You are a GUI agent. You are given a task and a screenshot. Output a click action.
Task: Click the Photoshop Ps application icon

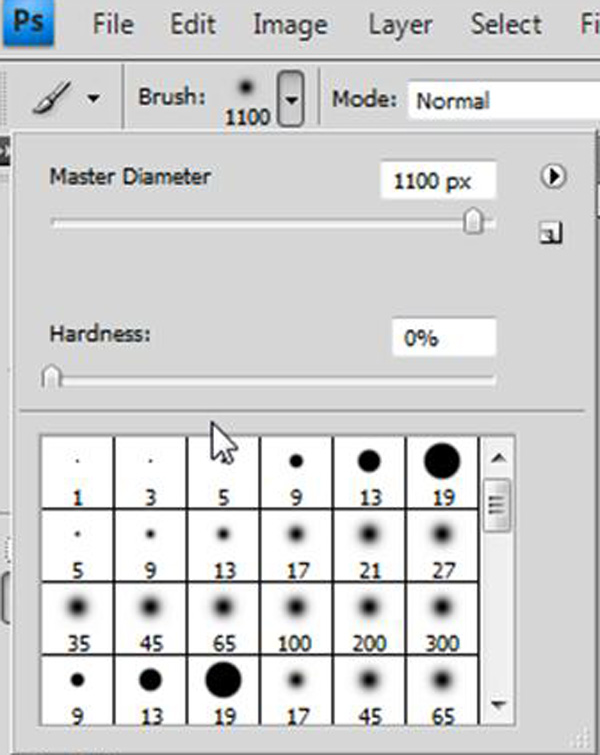point(28,23)
